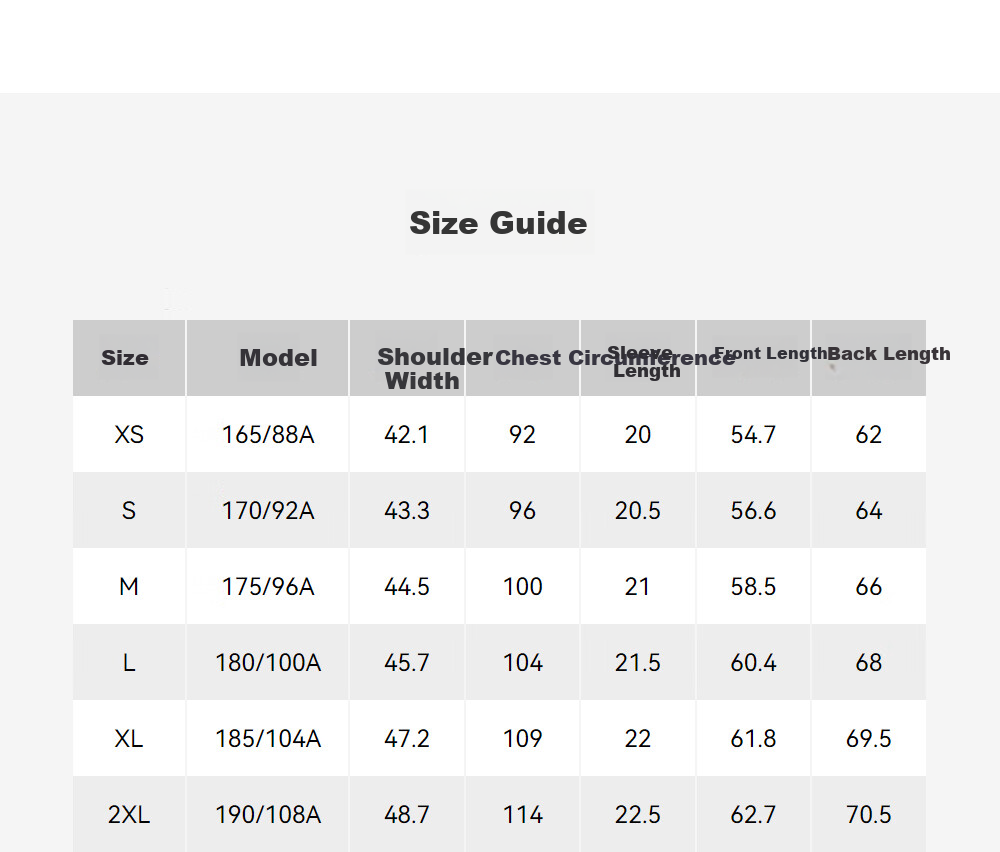Click front length "56.6"
The width and height of the screenshot is (1000, 852).
click(x=753, y=510)
